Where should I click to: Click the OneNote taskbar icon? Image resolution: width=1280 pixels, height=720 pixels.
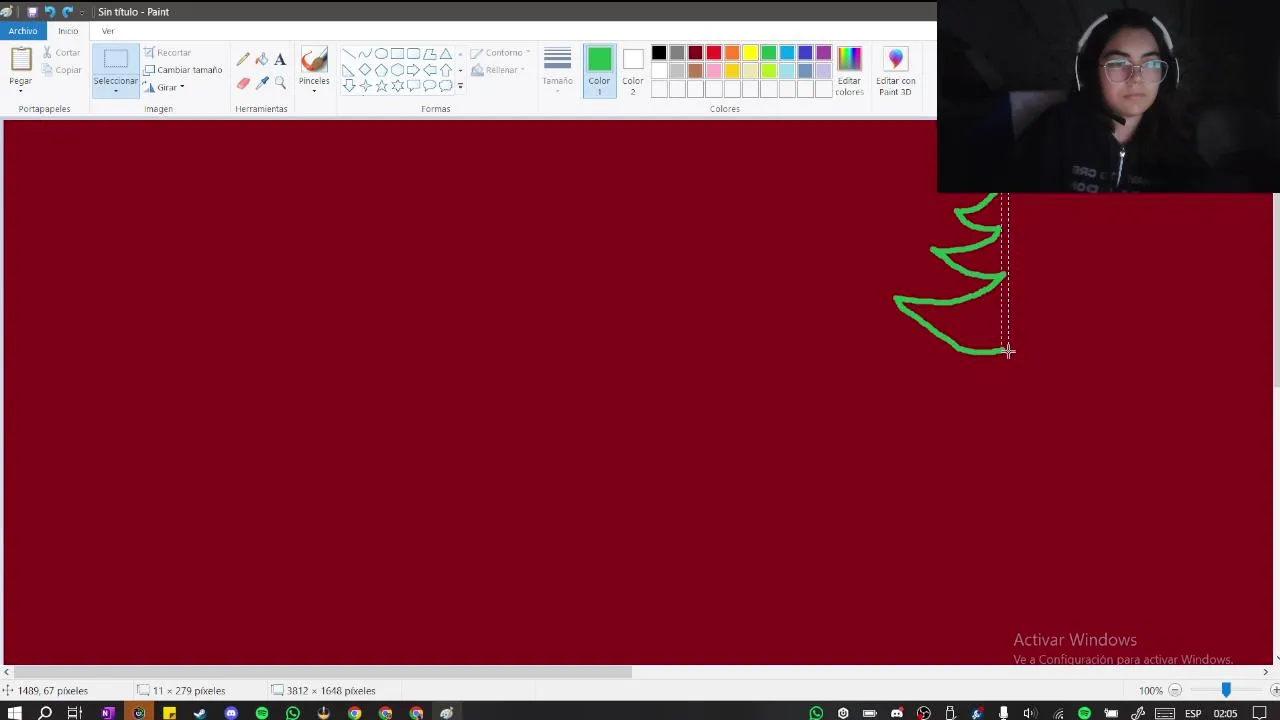coord(107,713)
